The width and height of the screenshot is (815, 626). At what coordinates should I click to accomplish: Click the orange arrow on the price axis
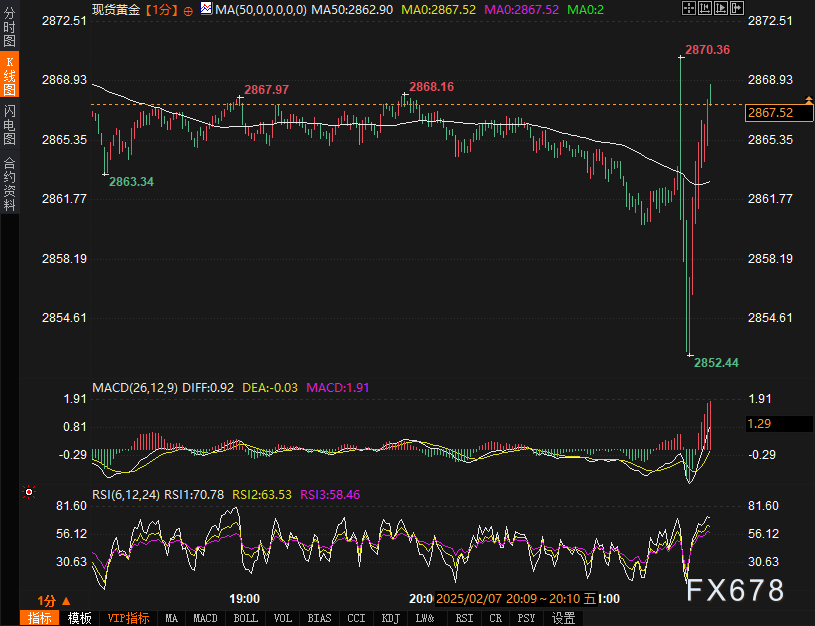point(808,99)
